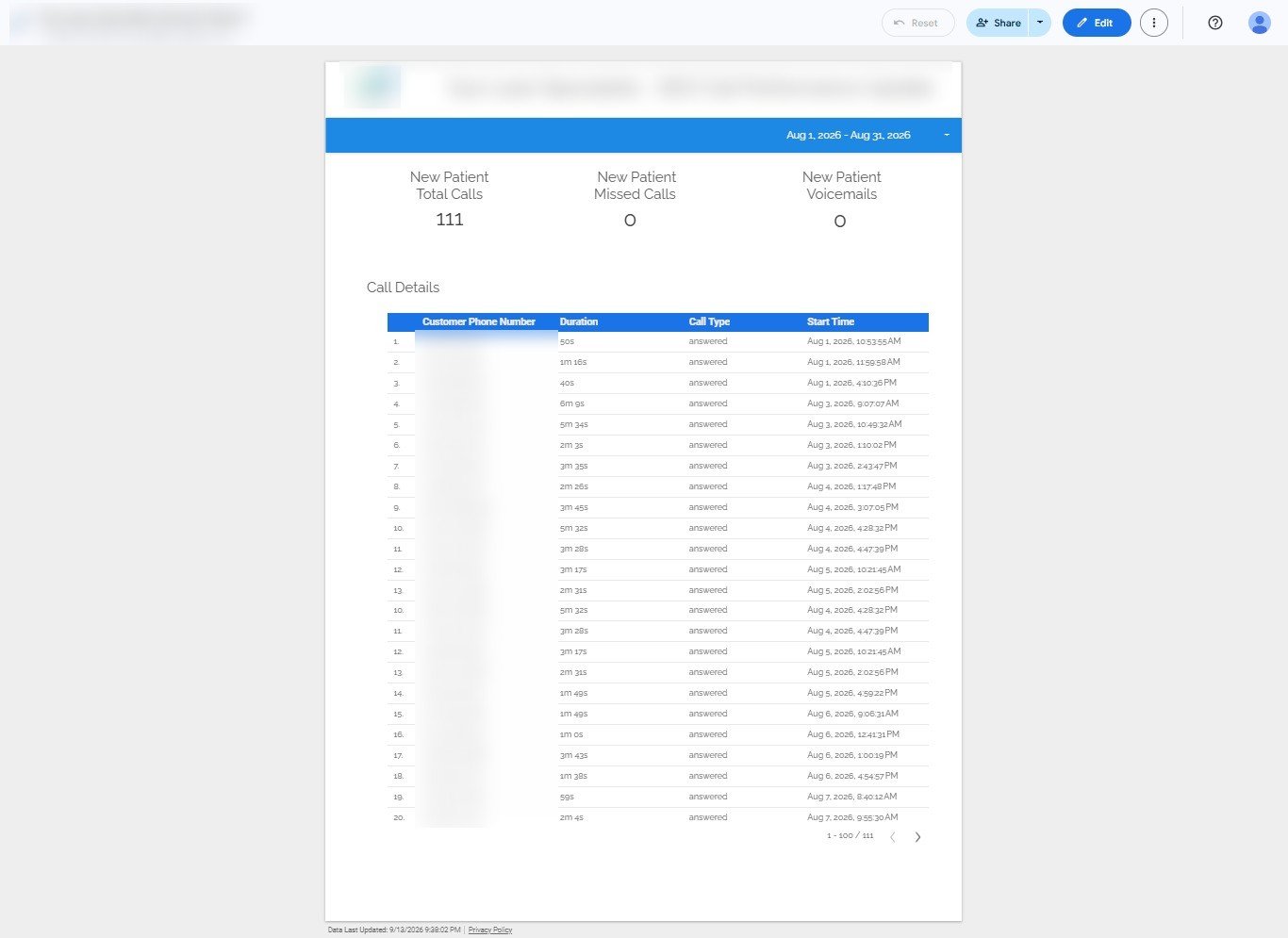Image resolution: width=1288 pixels, height=938 pixels.
Task: Click duration cell '5m 34s'
Action: coord(573,424)
